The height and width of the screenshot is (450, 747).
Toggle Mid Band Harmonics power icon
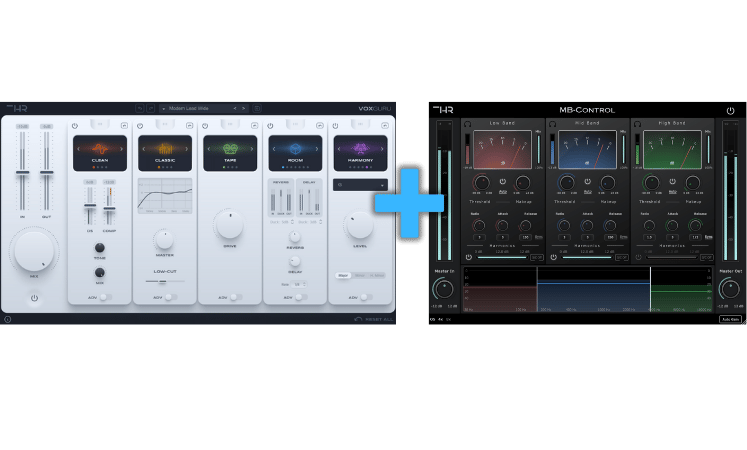[x=554, y=257]
